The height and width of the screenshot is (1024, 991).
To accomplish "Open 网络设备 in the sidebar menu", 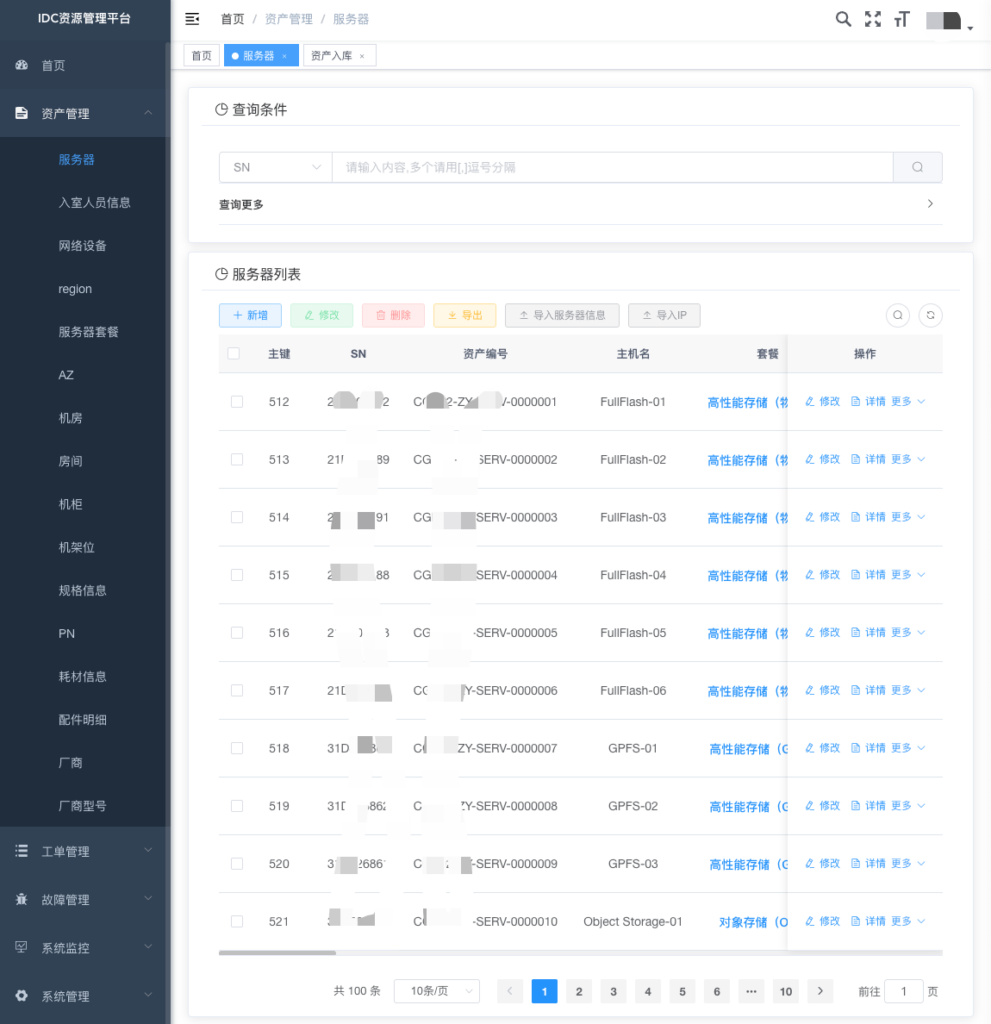I will point(83,246).
